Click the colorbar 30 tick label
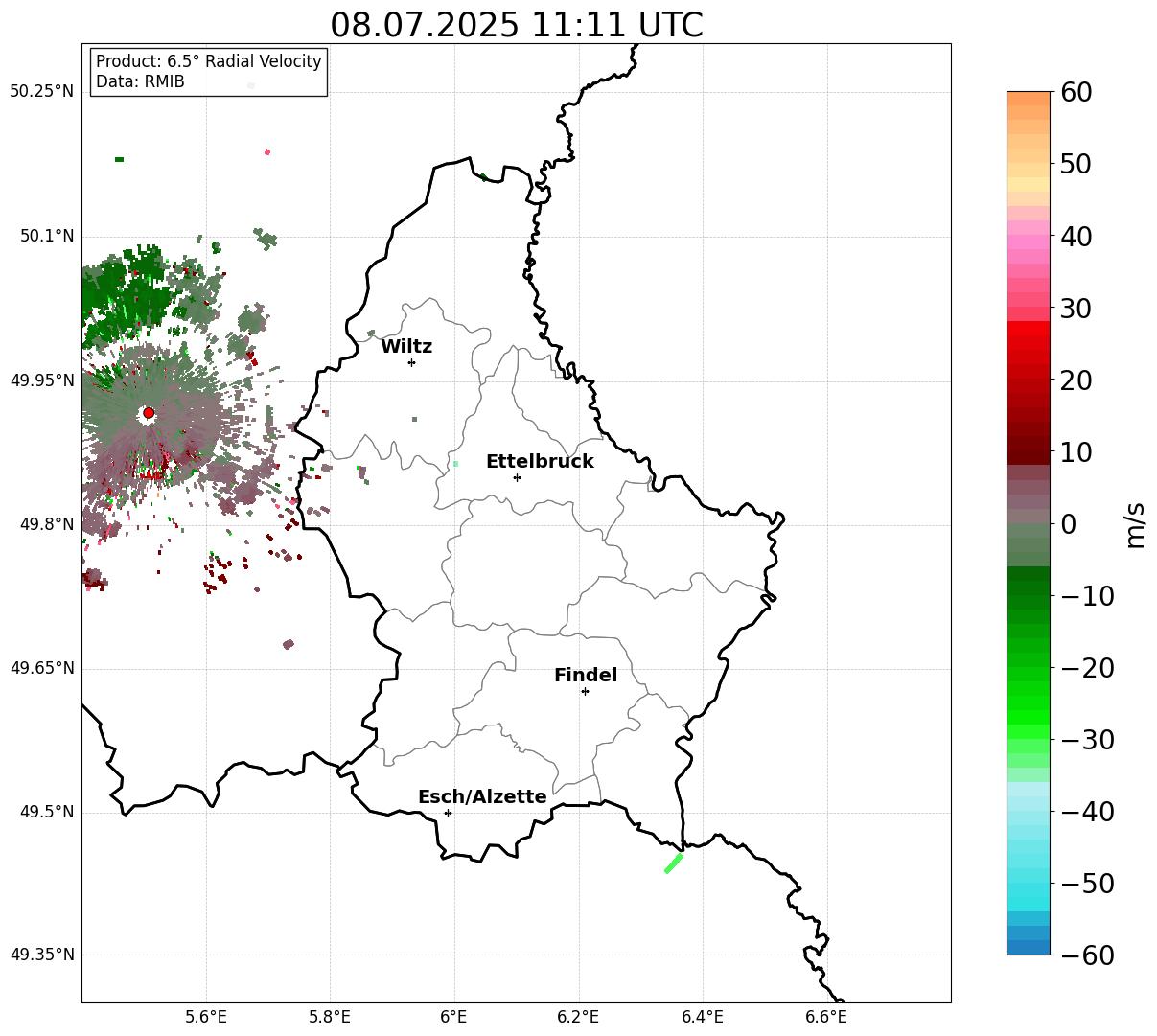Viewport: 1157px width, 1036px height. (x=1076, y=309)
